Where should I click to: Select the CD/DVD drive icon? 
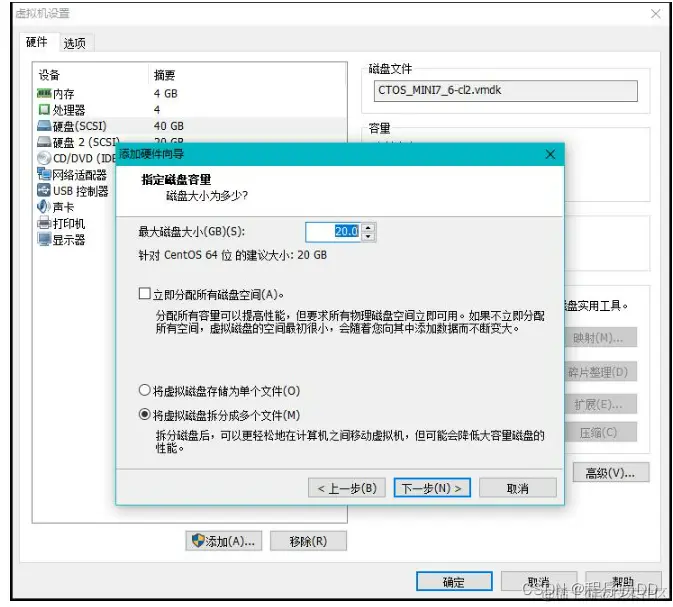tap(44, 158)
